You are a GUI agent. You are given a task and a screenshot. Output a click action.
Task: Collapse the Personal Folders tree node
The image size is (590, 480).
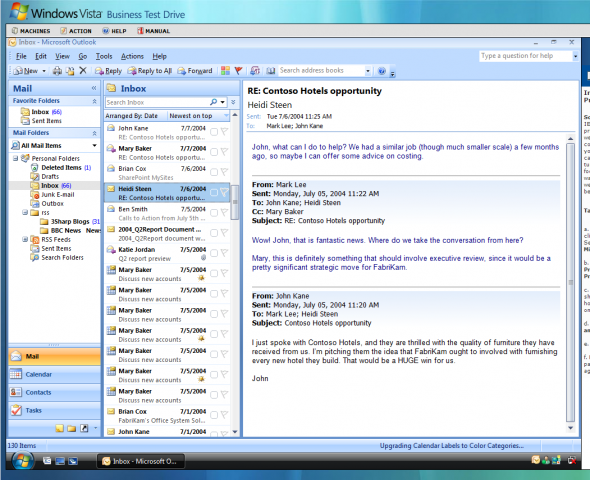coord(16,158)
